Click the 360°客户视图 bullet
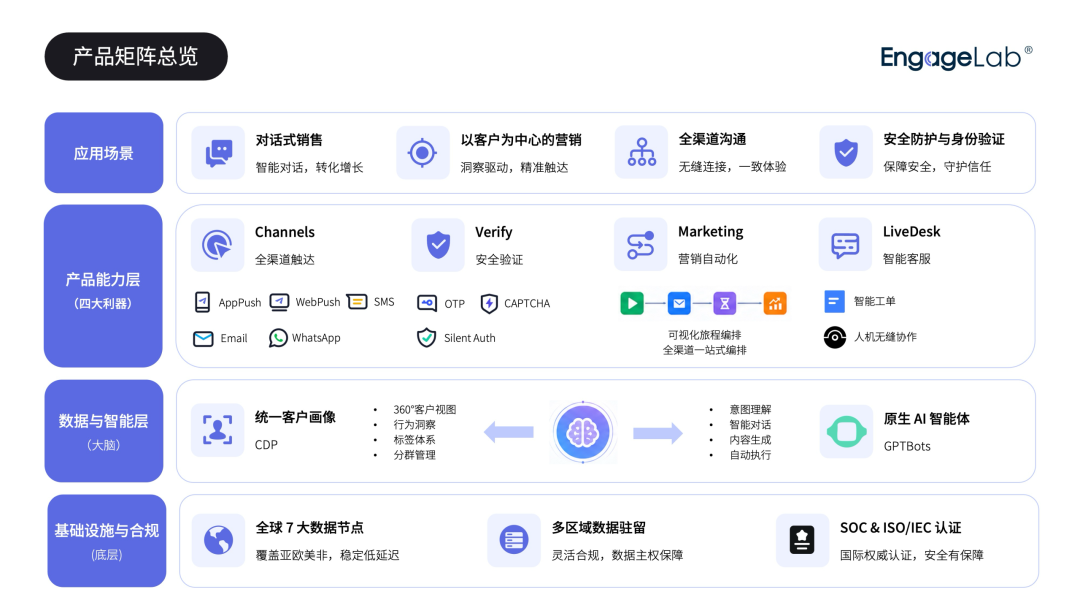This screenshot has height=608, width=1080. 425,410
